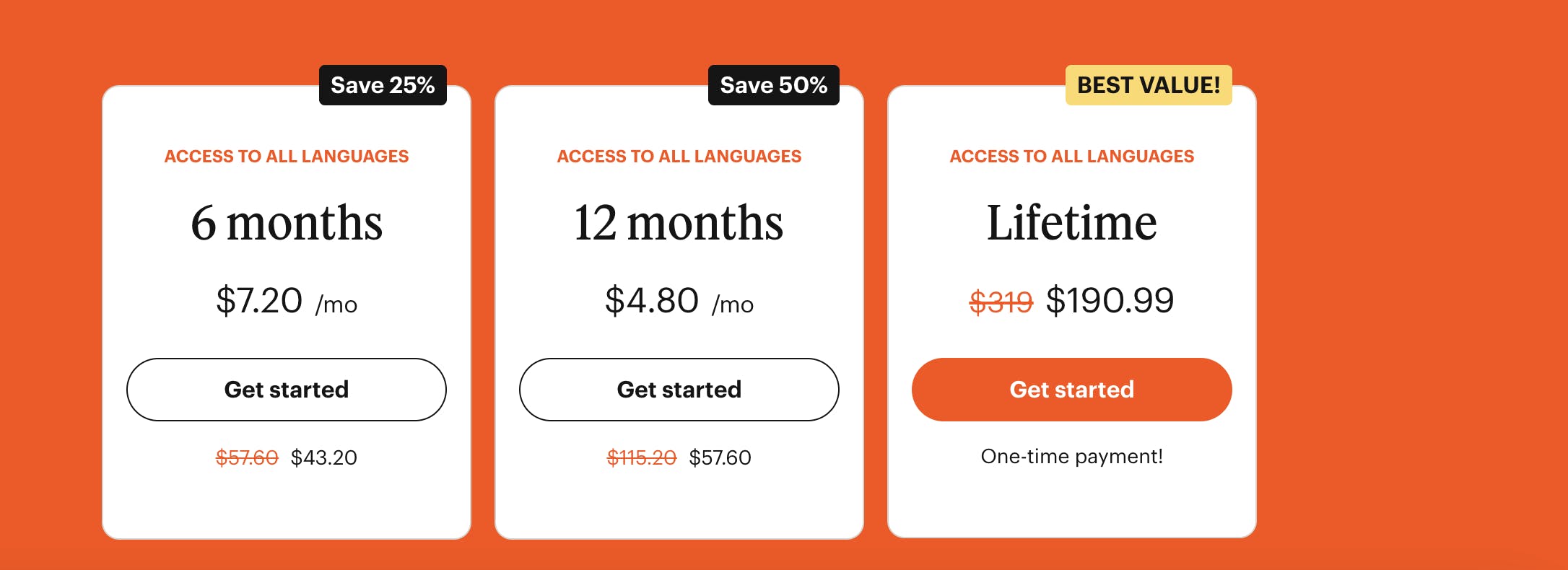Click the 12 months plan heading
The width and height of the screenshot is (1568, 570).
(679, 222)
